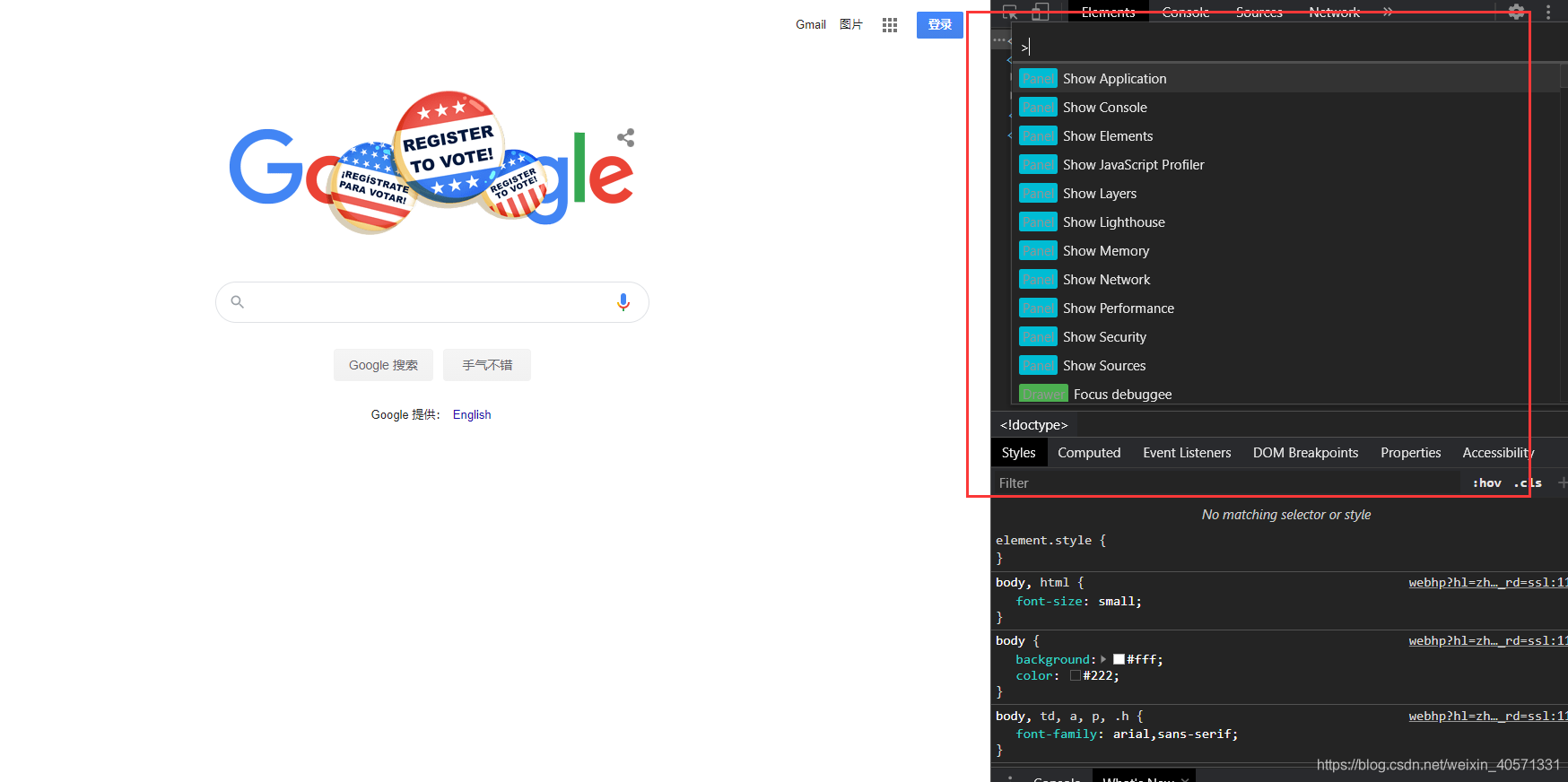Toggle the device toolbar icon
The width and height of the screenshot is (1568, 782).
pos(1041,12)
